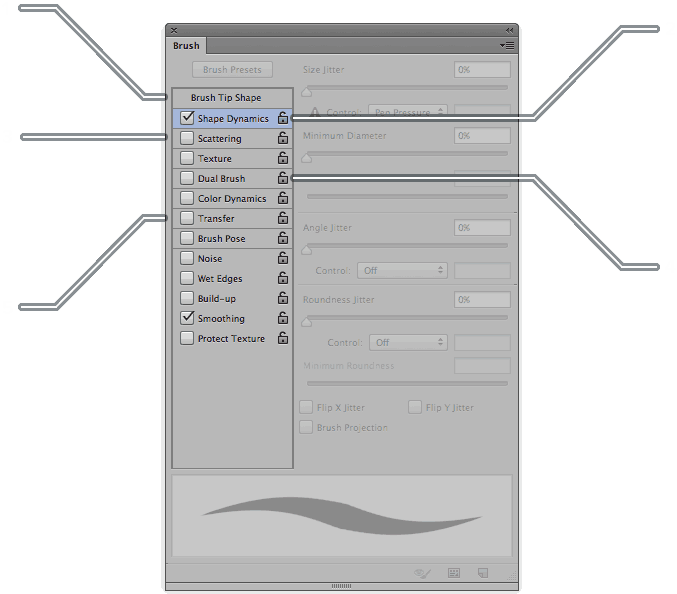Toggle lock icon for Texture
Viewport: 677px width, 594px height.
click(x=283, y=158)
